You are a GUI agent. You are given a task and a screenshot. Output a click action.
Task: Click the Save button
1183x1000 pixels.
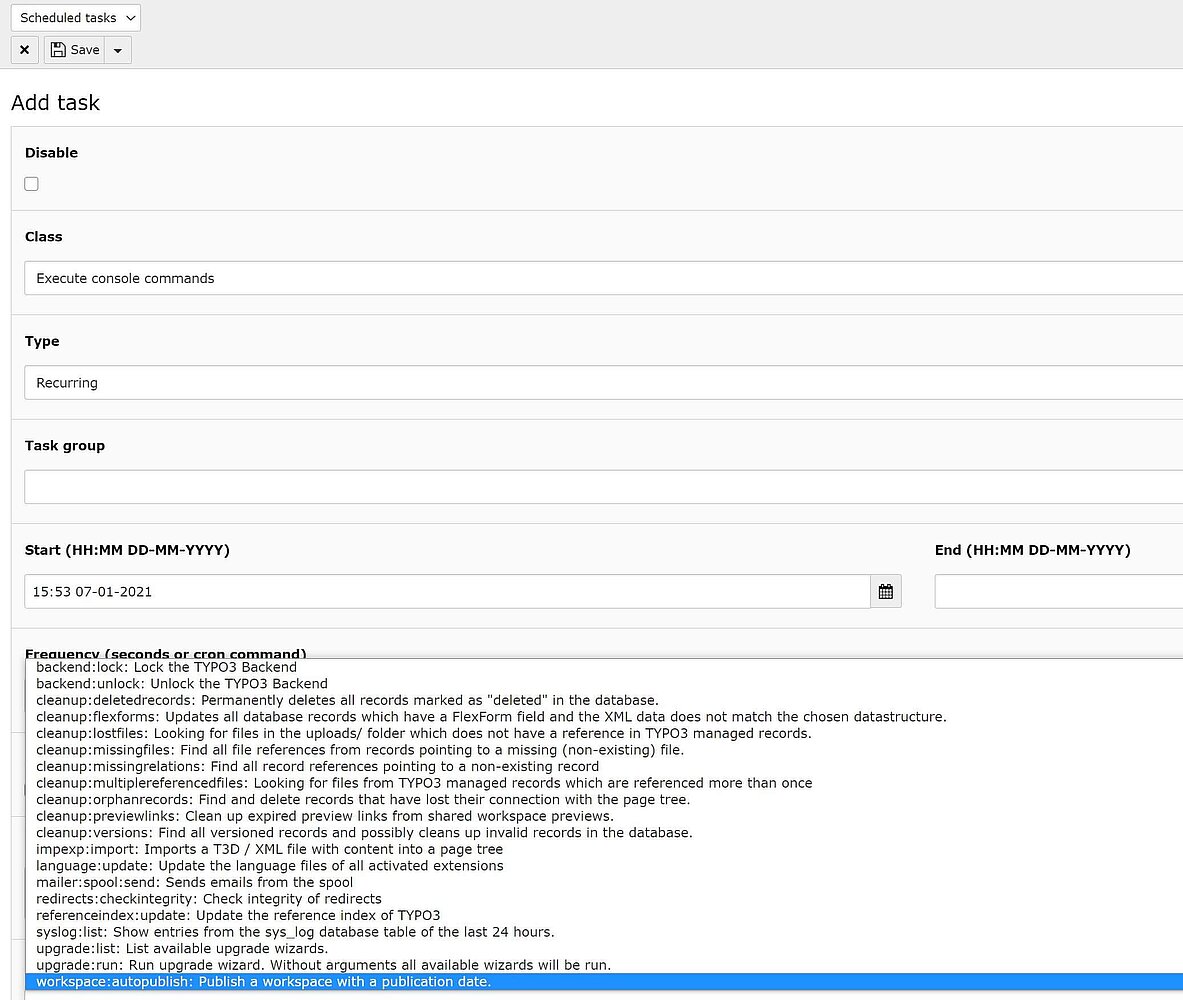tap(75, 50)
